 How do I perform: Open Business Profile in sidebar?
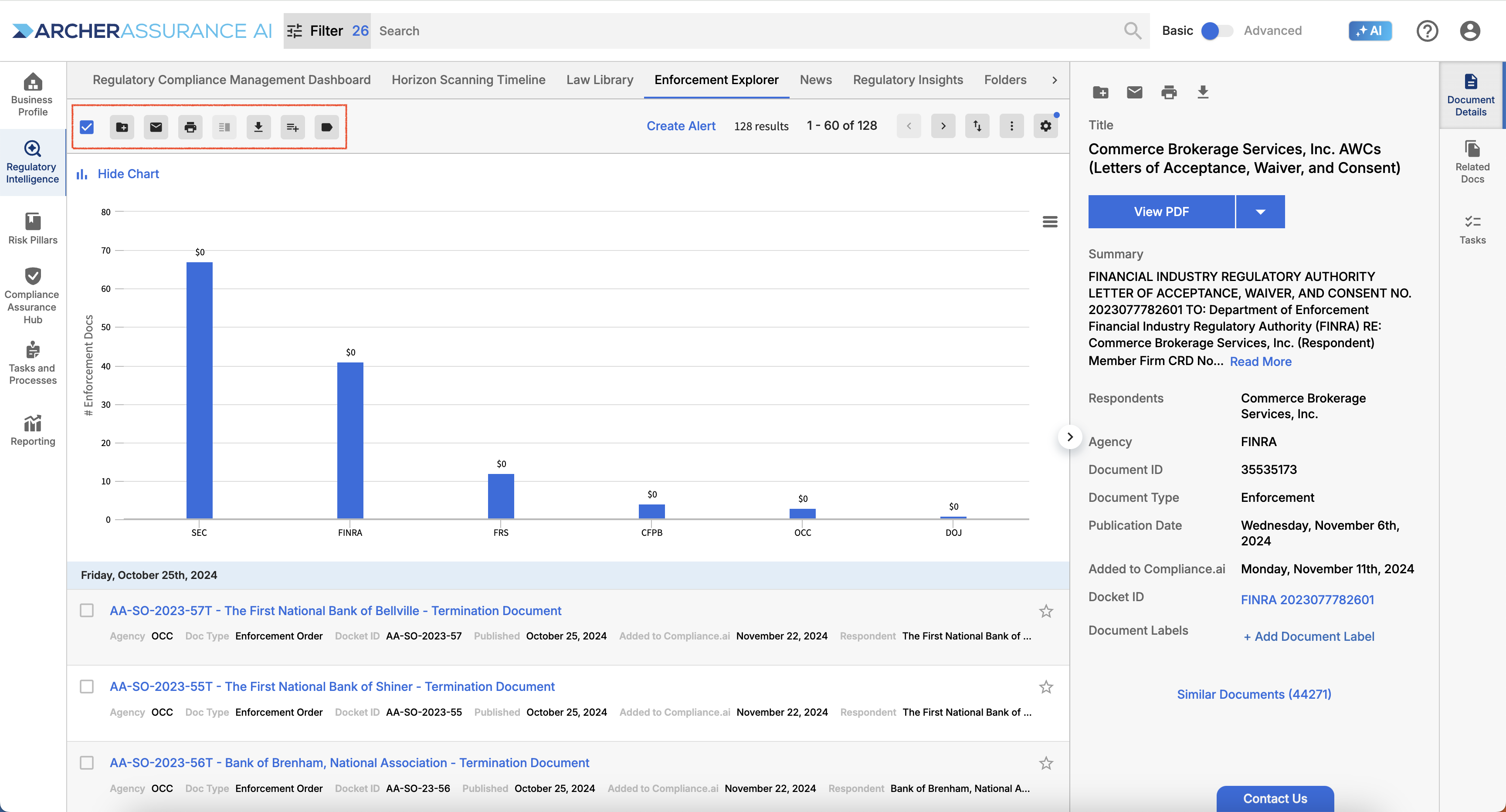pos(33,95)
